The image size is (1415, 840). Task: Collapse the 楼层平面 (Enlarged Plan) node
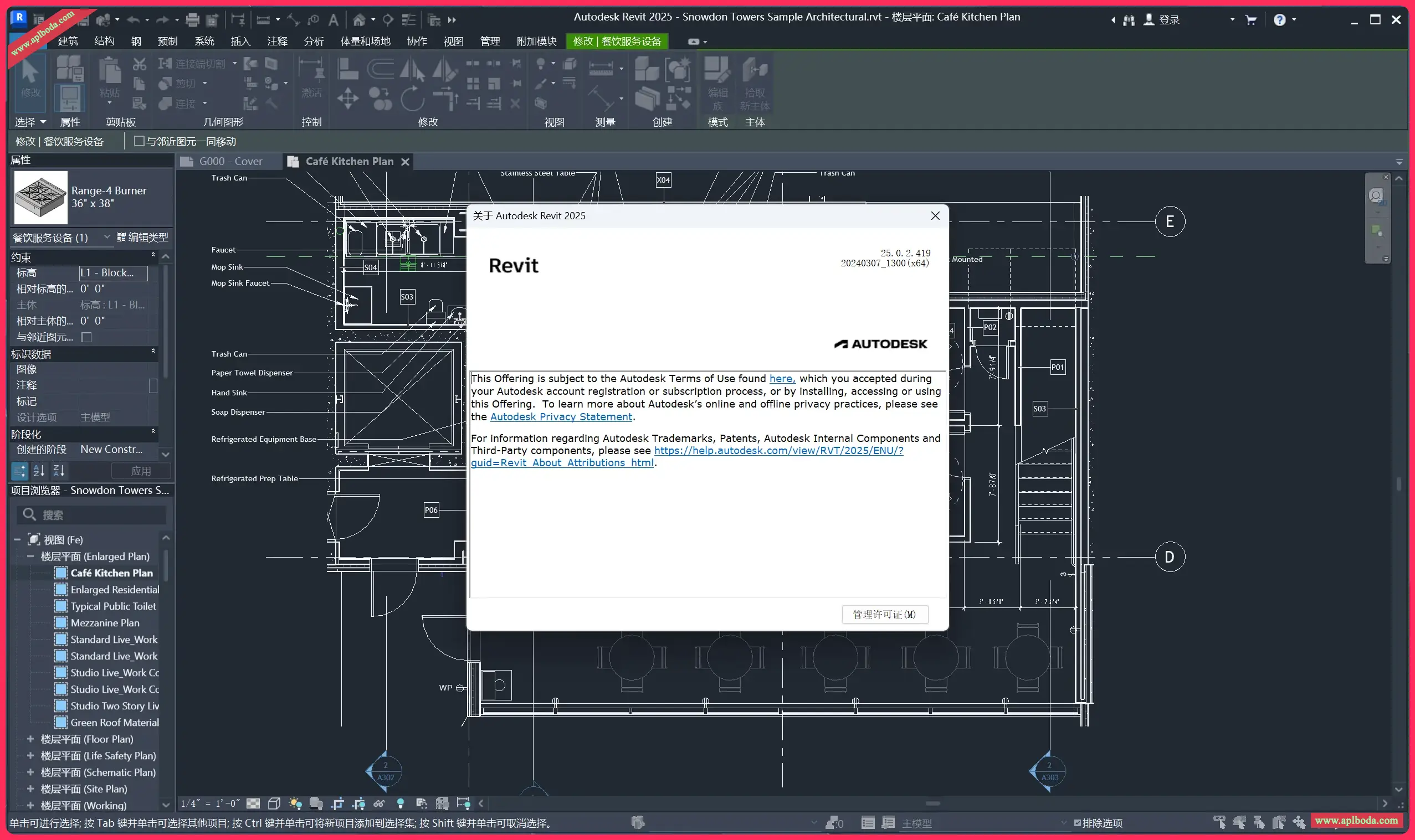coord(30,556)
